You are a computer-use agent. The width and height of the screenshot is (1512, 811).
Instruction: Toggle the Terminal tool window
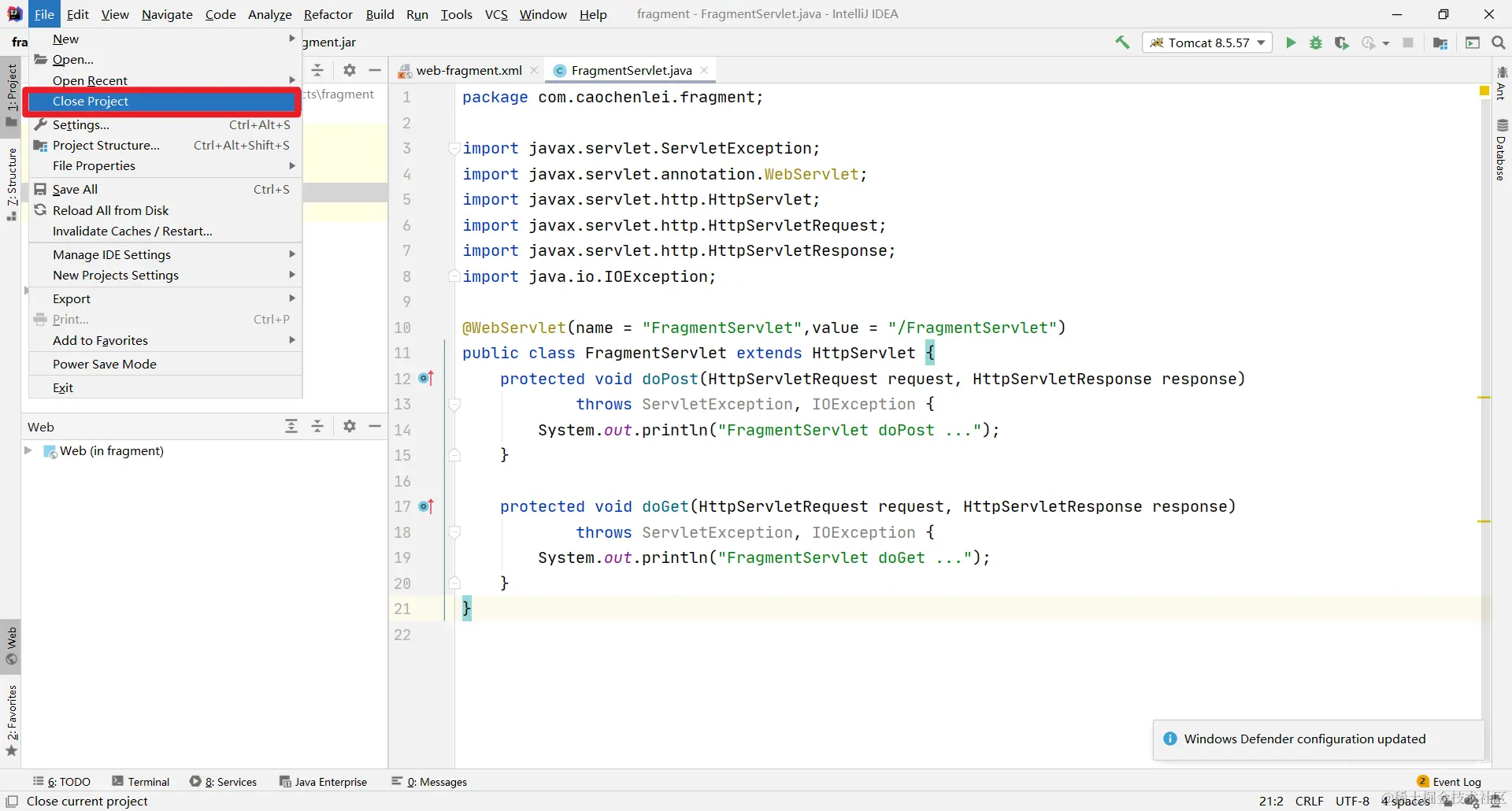[x=141, y=781]
